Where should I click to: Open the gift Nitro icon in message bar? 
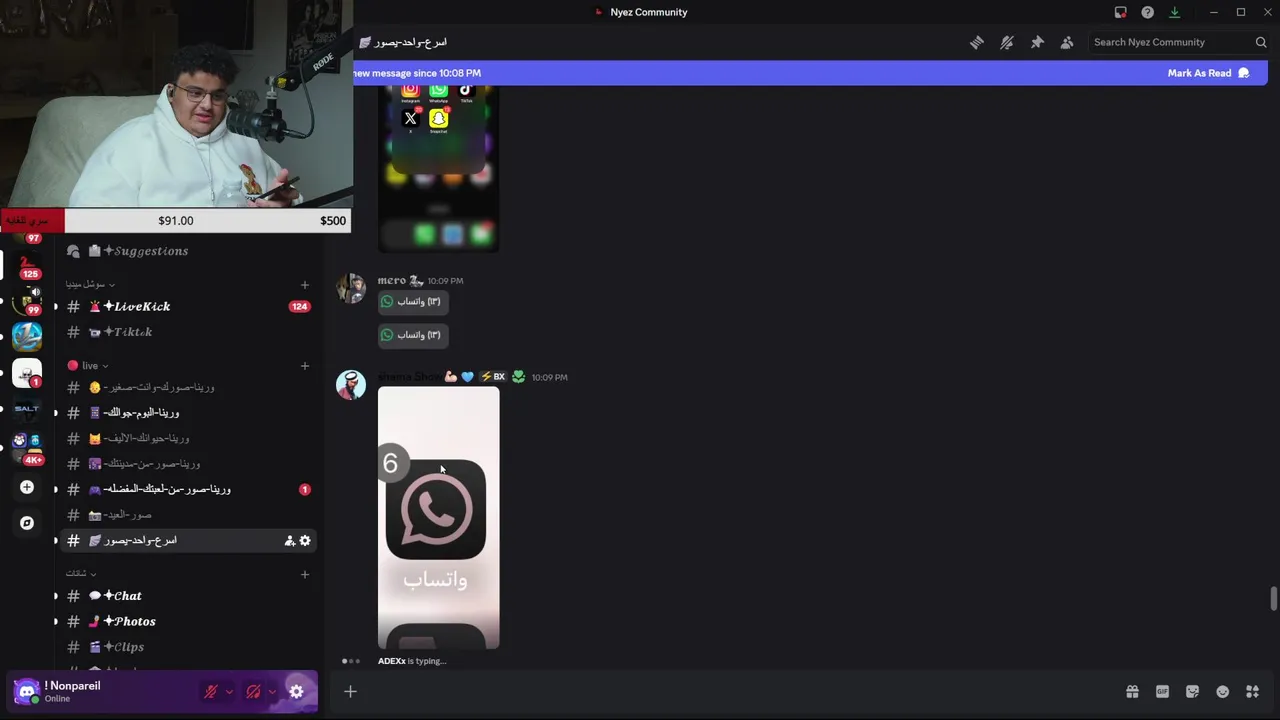coord(1132,691)
